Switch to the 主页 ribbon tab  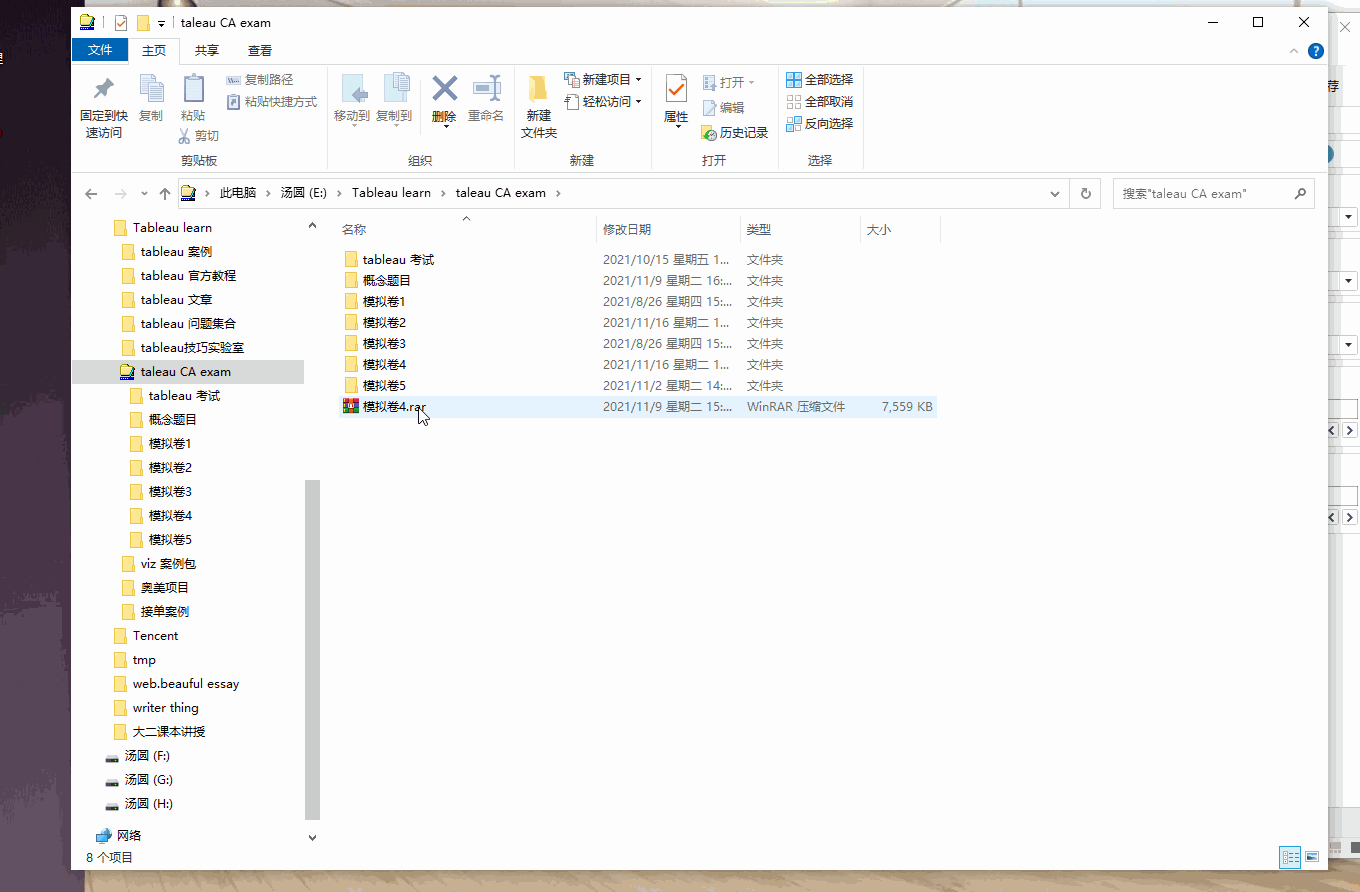(154, 51)
